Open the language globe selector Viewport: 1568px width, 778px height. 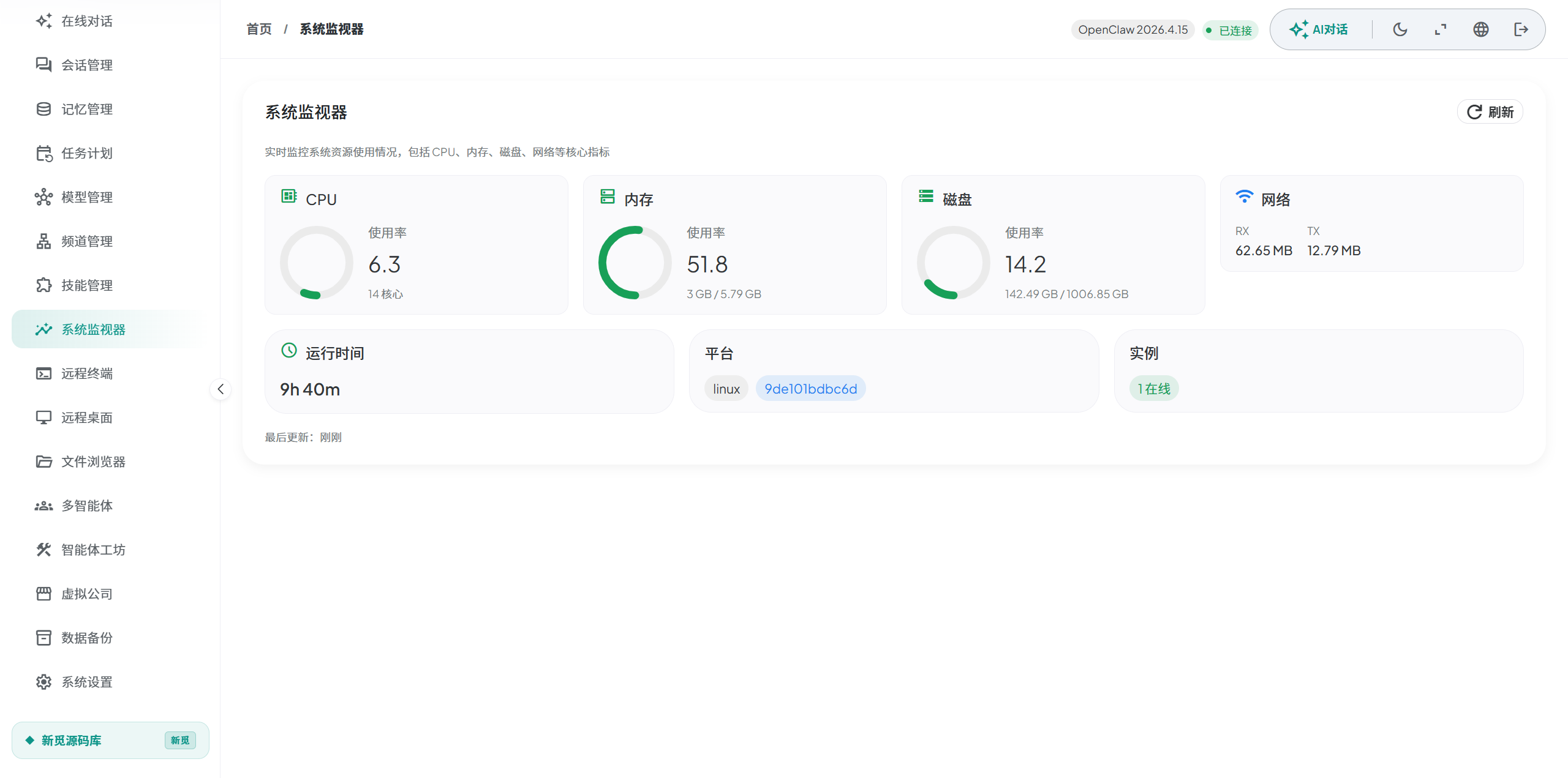point(1480,29)
